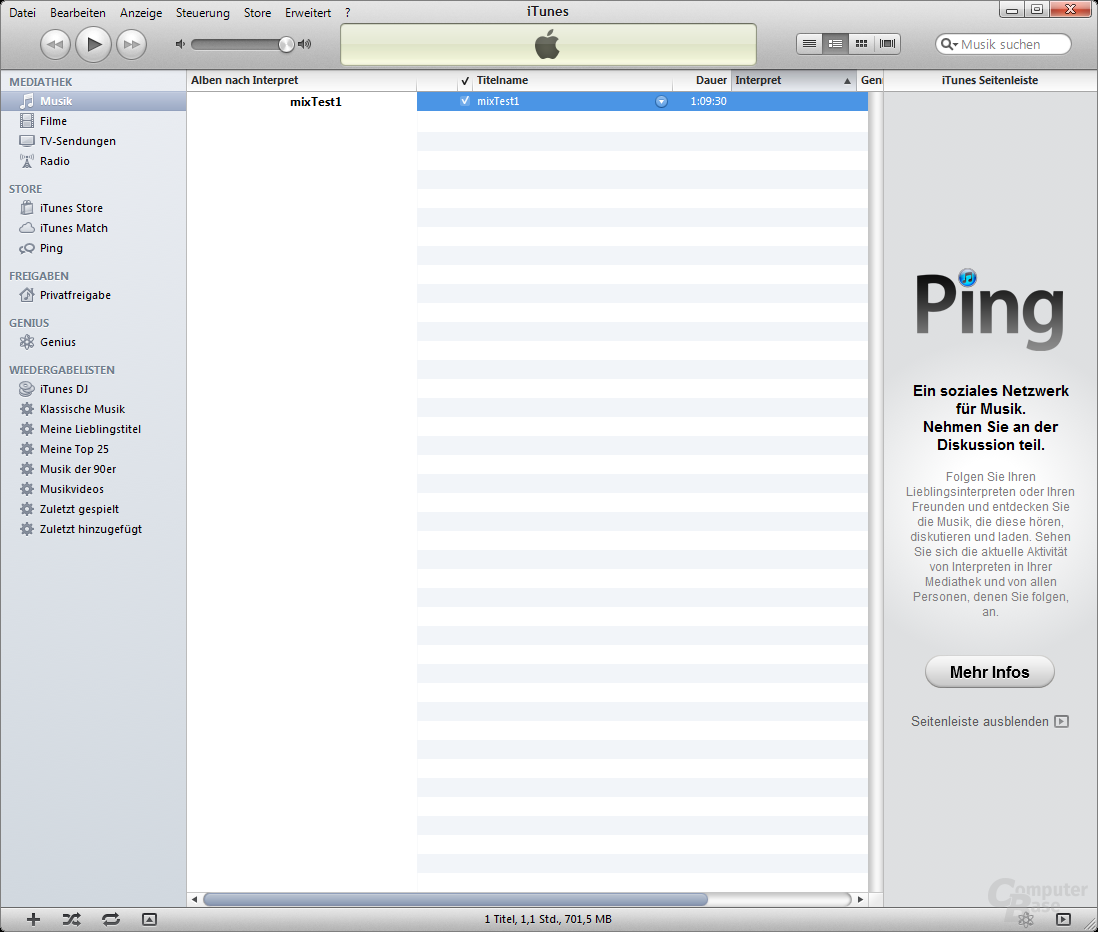The image size is (1098, 932).
Task: Select Zuletzt gespielt playlist
Action: (93, 509)
